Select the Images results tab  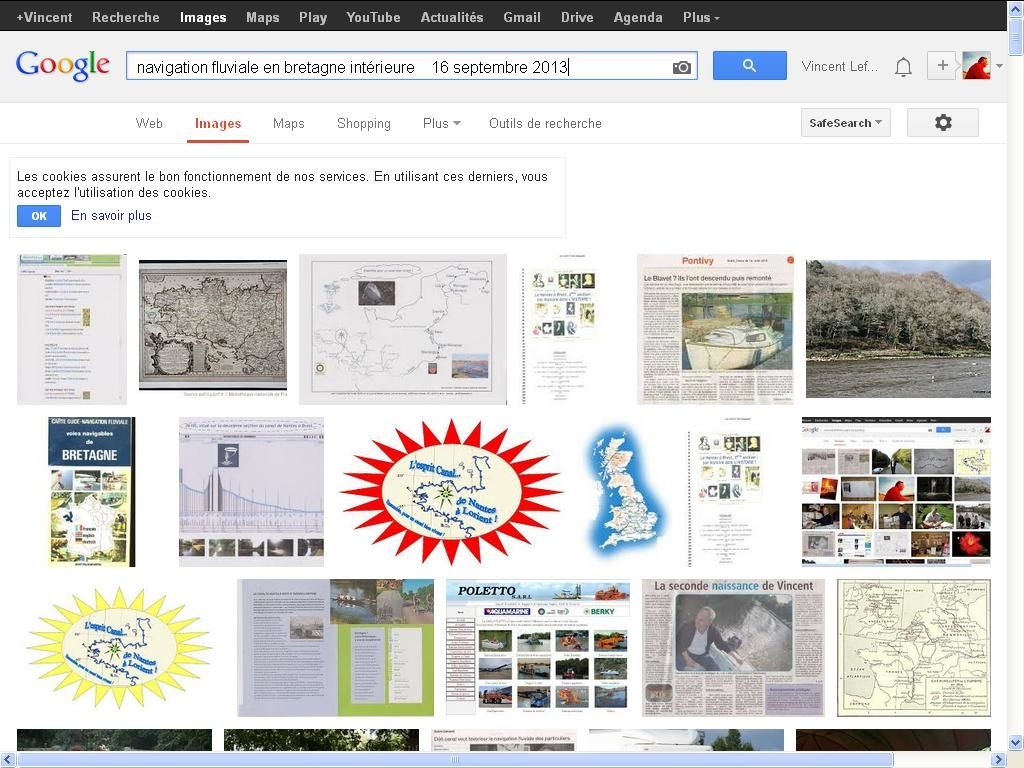coord(217,123)
